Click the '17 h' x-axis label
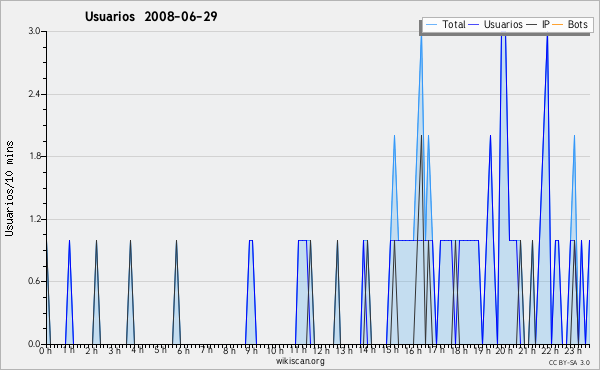This screenshot has width=600, height=370. point(436,350)
